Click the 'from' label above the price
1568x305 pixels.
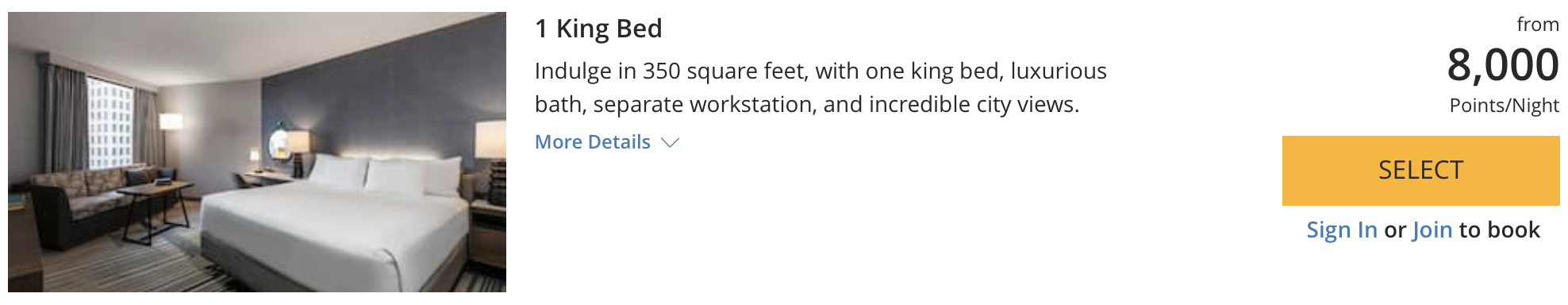point(1538,25)
